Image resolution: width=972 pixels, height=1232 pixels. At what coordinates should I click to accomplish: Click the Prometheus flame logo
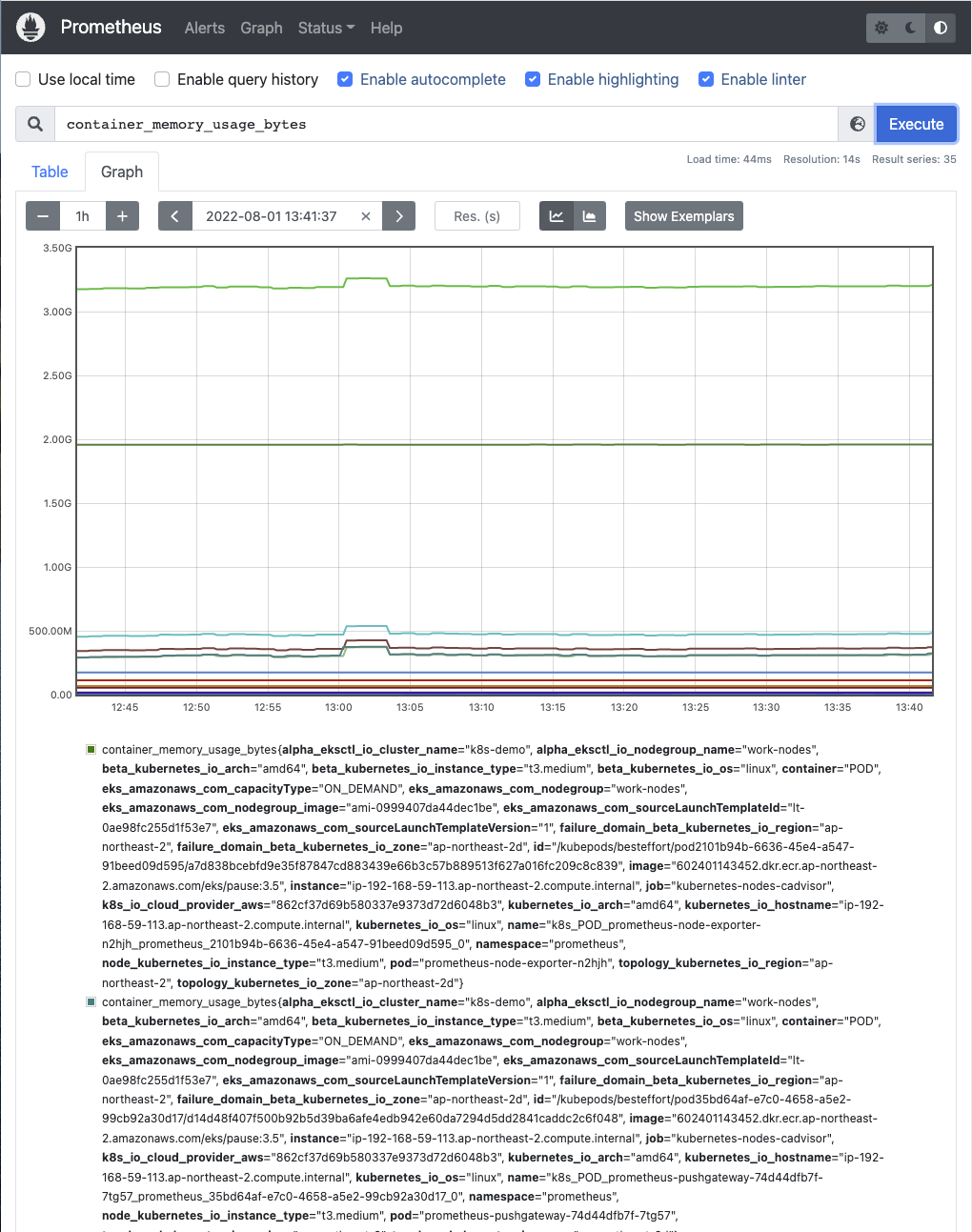[x=31, y=27]
